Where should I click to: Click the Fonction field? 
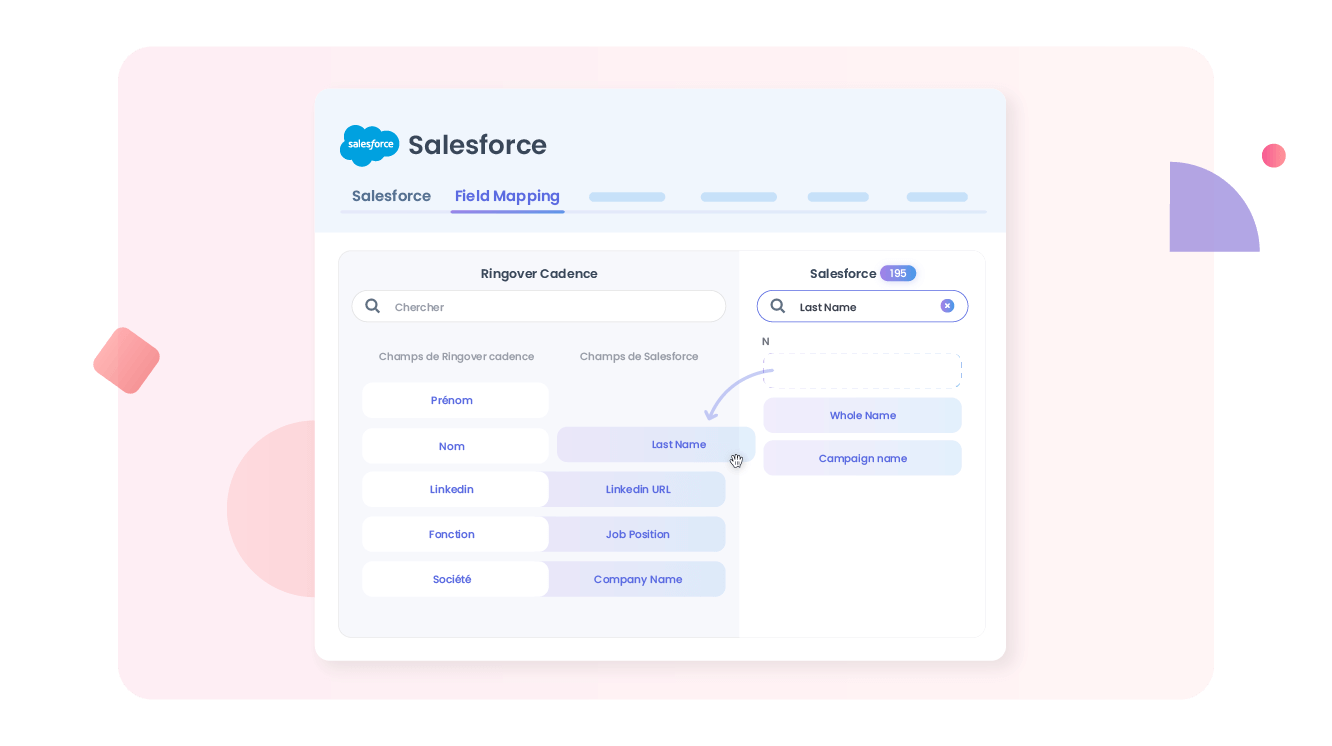(452, 534)
